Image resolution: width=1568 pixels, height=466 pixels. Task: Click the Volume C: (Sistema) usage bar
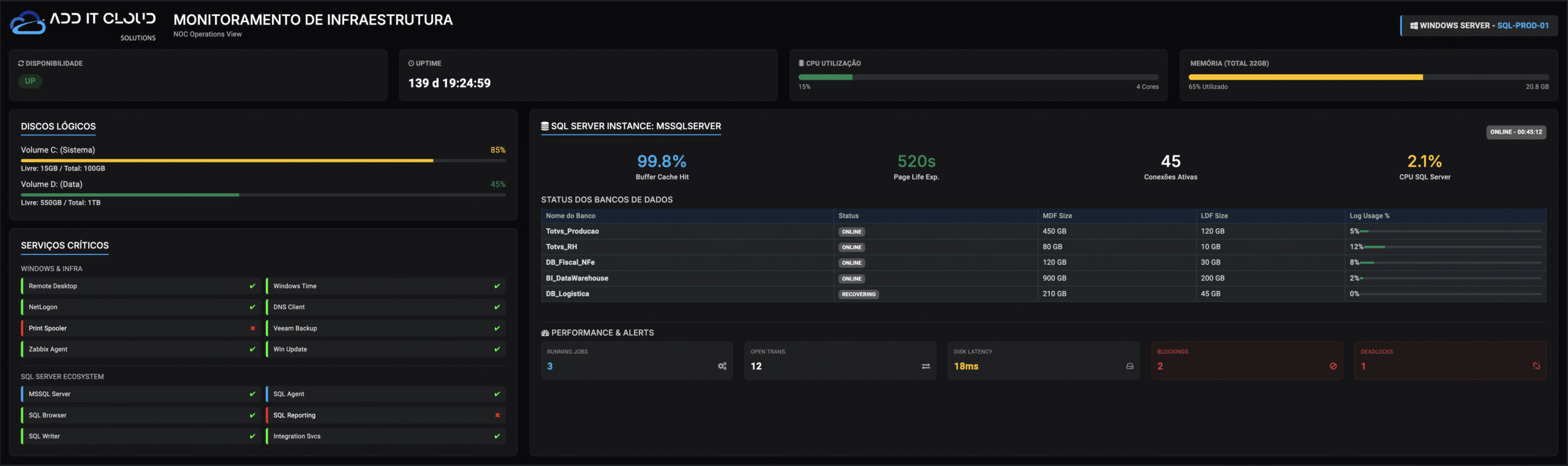(x=263, y=161)
